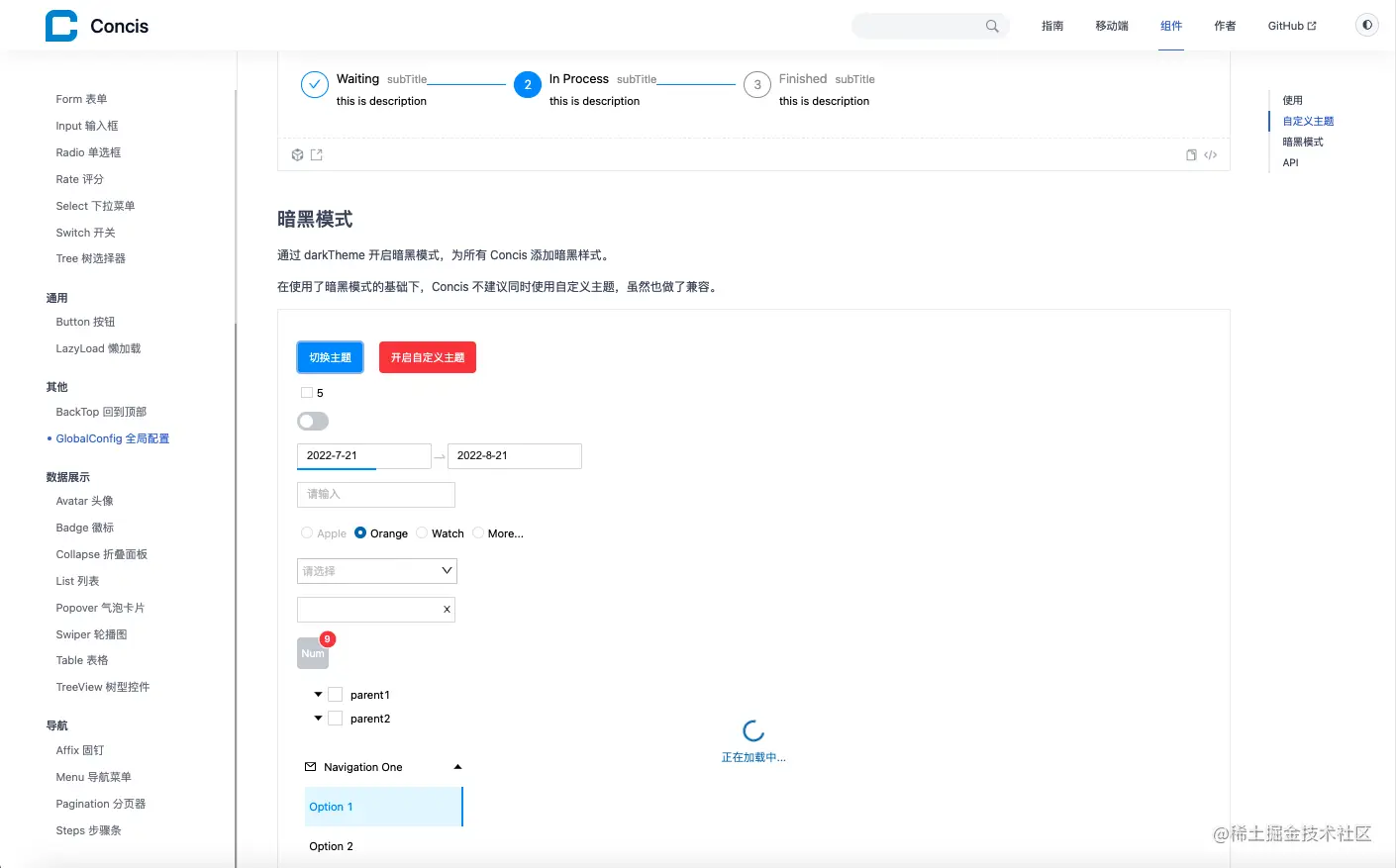1396x868 pixels.
Task: Turn on the toggle switch
Action: click(313, 422)
